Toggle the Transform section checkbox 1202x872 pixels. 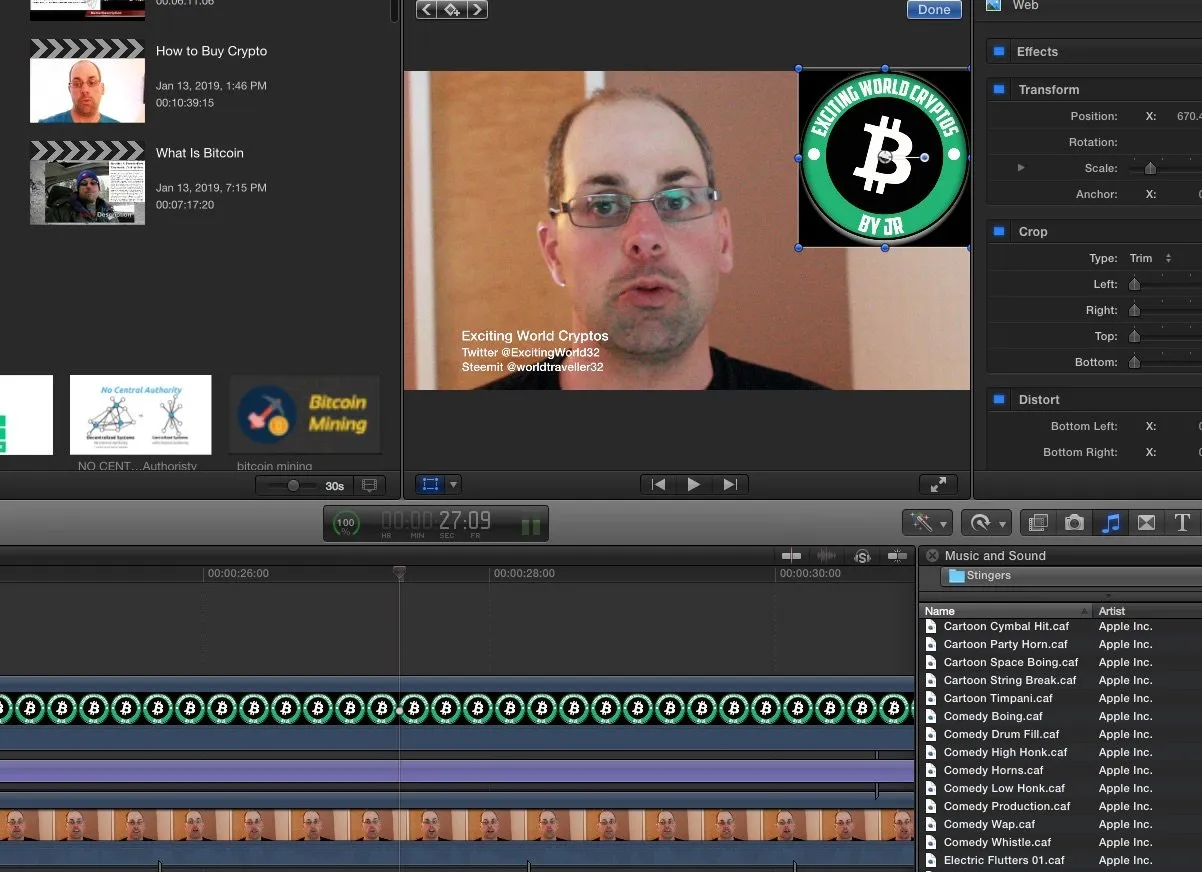coord(998,90)
